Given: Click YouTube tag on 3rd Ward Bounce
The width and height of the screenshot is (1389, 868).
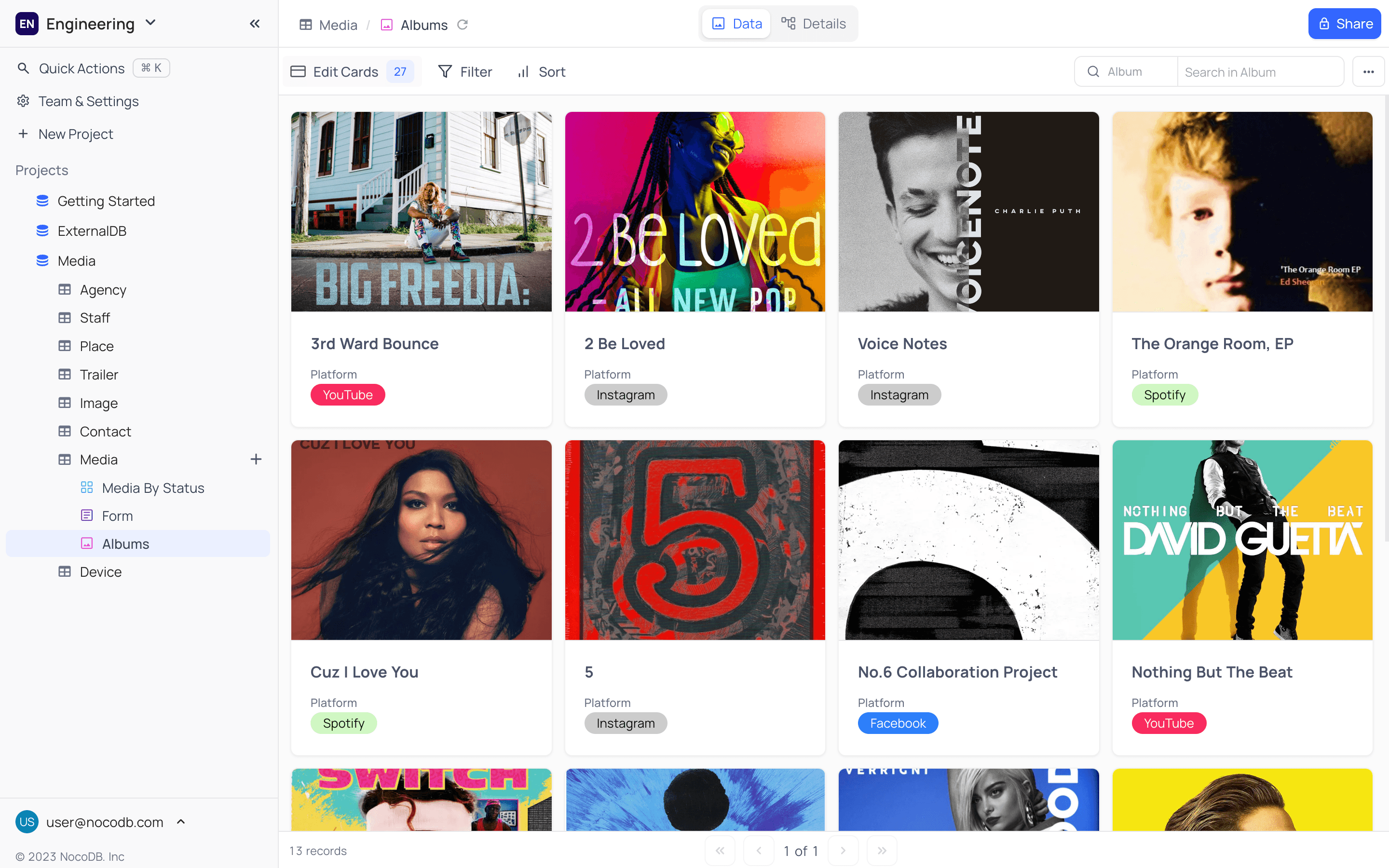Looking at the screenshot, I should pyautogui.click(x=348, y=395).
